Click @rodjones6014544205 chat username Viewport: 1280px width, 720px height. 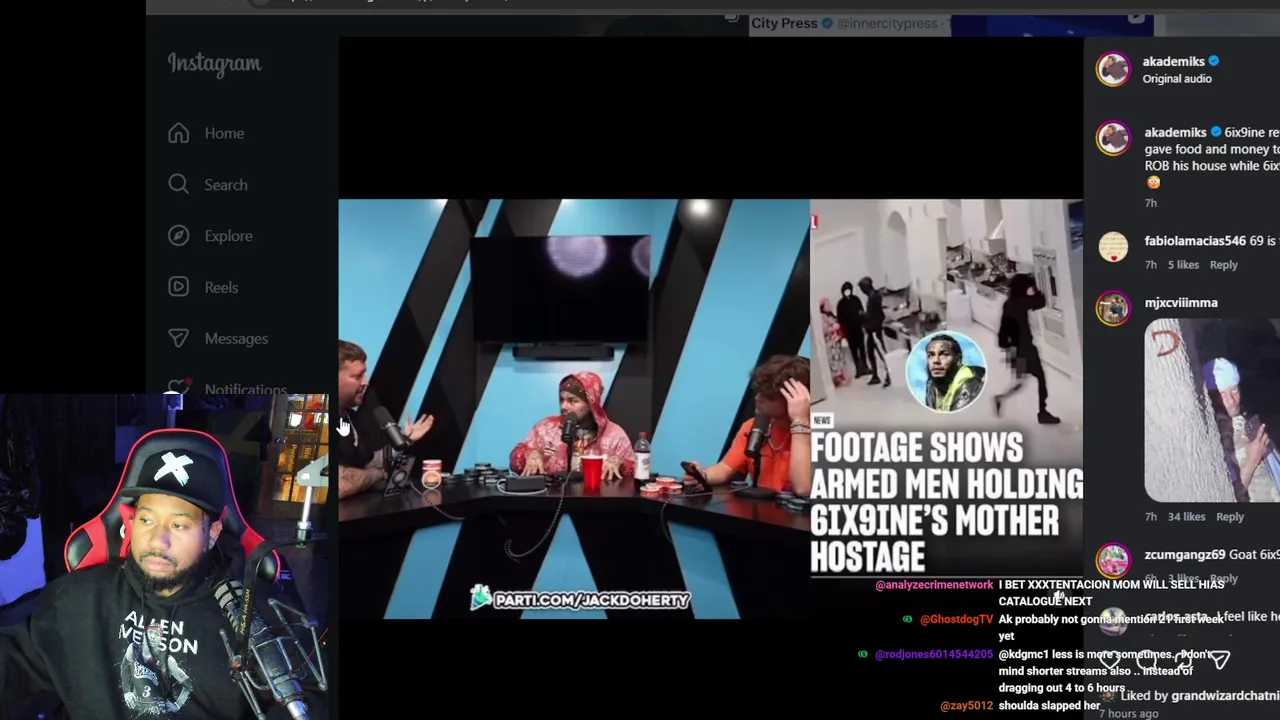click(934, 654)
